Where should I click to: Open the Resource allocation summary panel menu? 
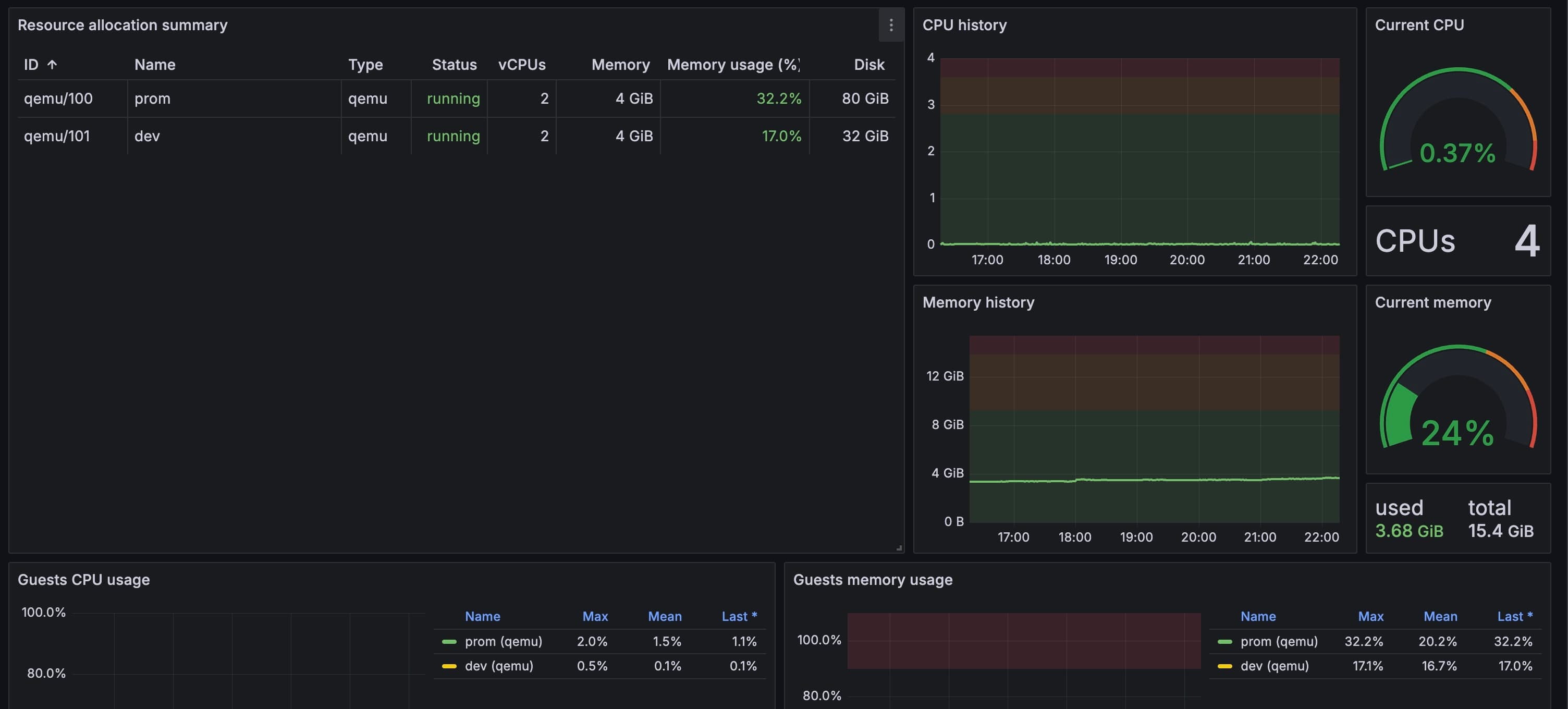click(890, 25)
